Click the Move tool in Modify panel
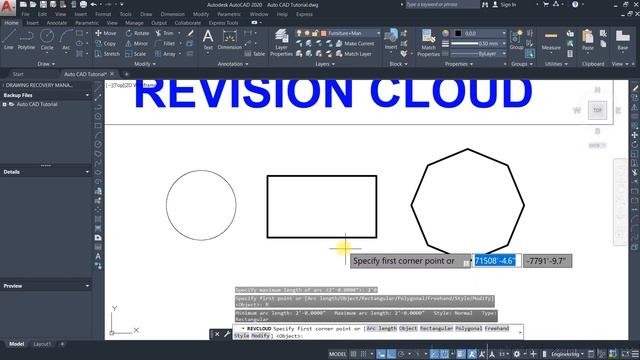This screenshot has height=360, width=640. [x=106, y=33]
